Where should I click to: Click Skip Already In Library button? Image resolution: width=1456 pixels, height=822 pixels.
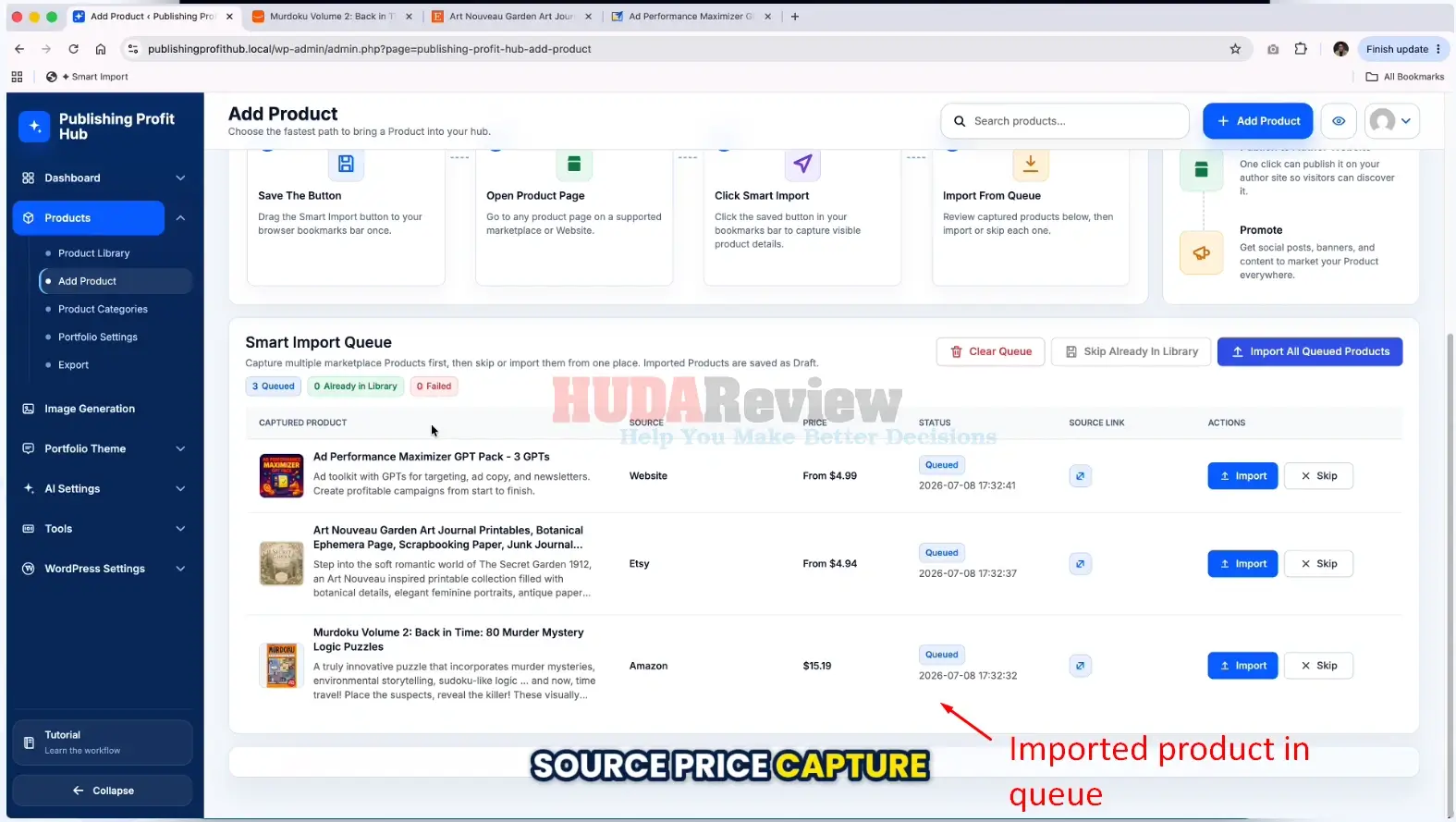pyautogui.click(x=1131, y=351)
